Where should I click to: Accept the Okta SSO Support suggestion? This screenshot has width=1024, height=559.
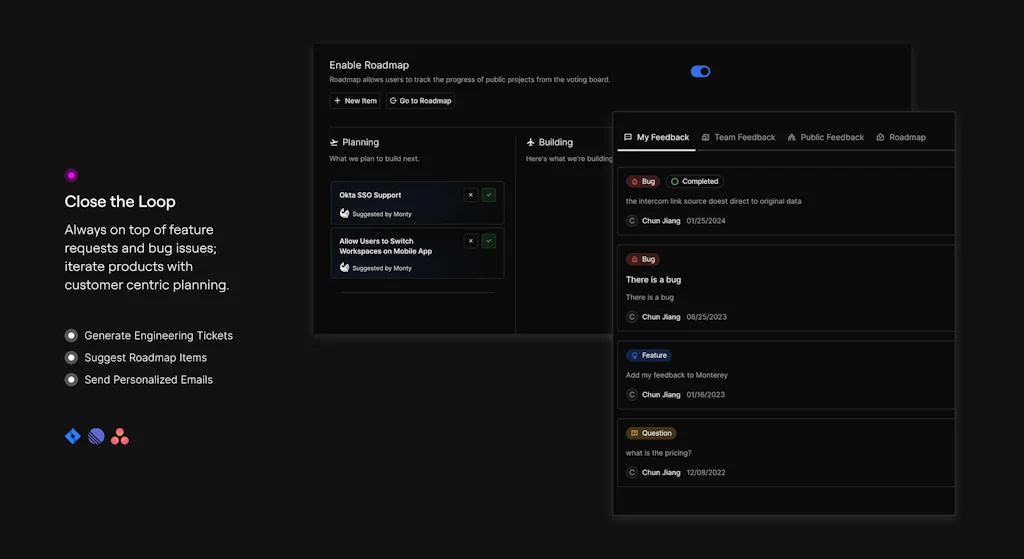click(488, 195)
